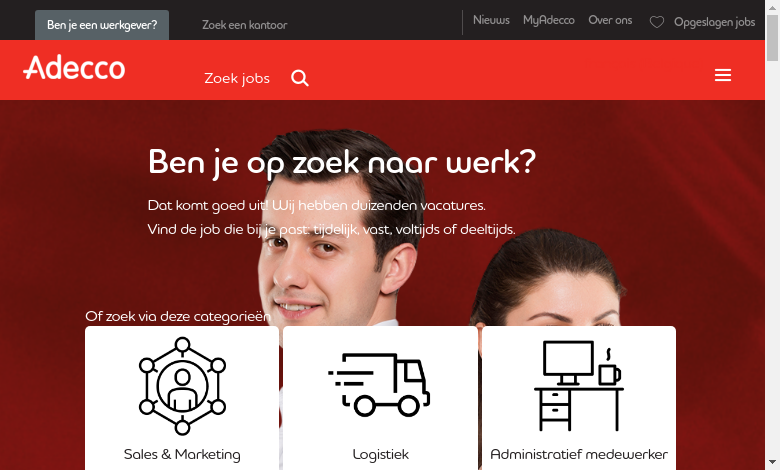Screen dimensions: 780x470
Task: Click the heart icon for saved jobs
Action: tap(657, 22)
